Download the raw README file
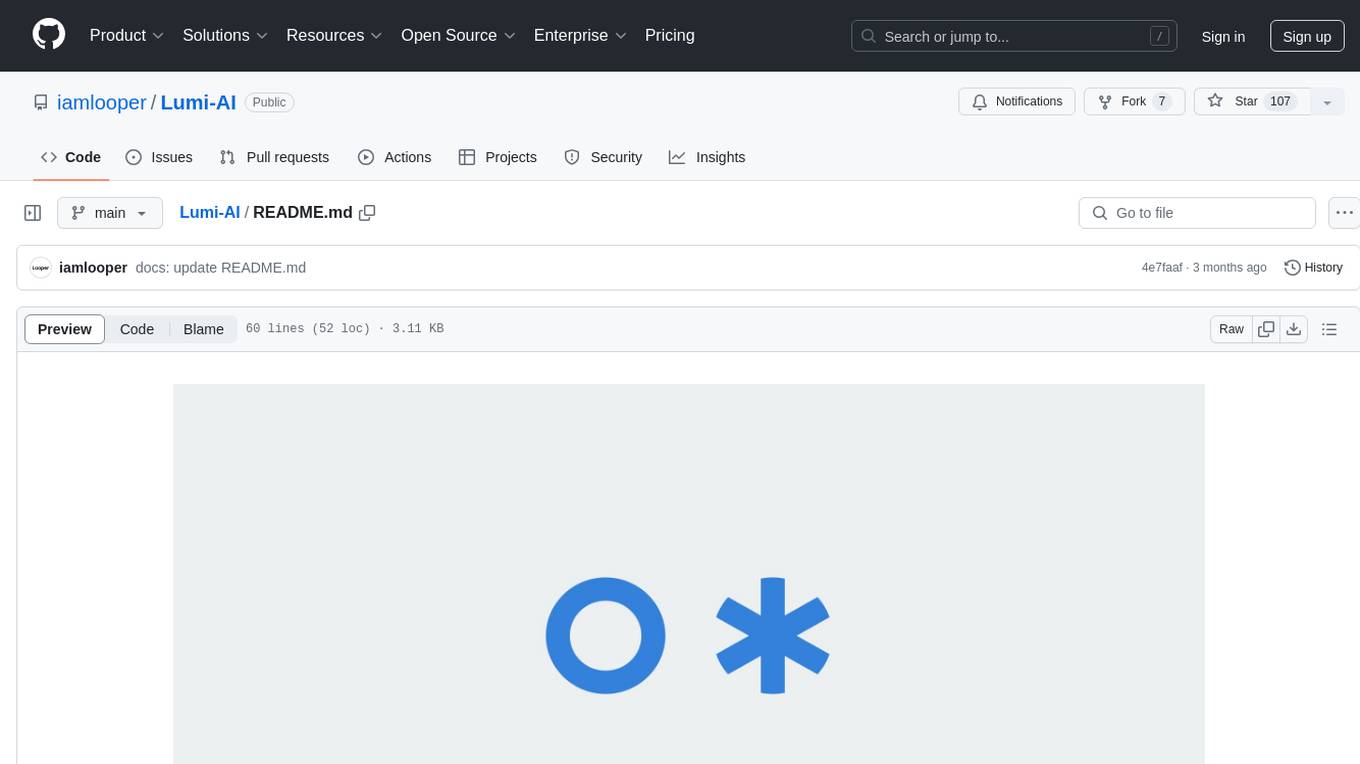Screen dimensions: 1360x764 point(1294,329)
